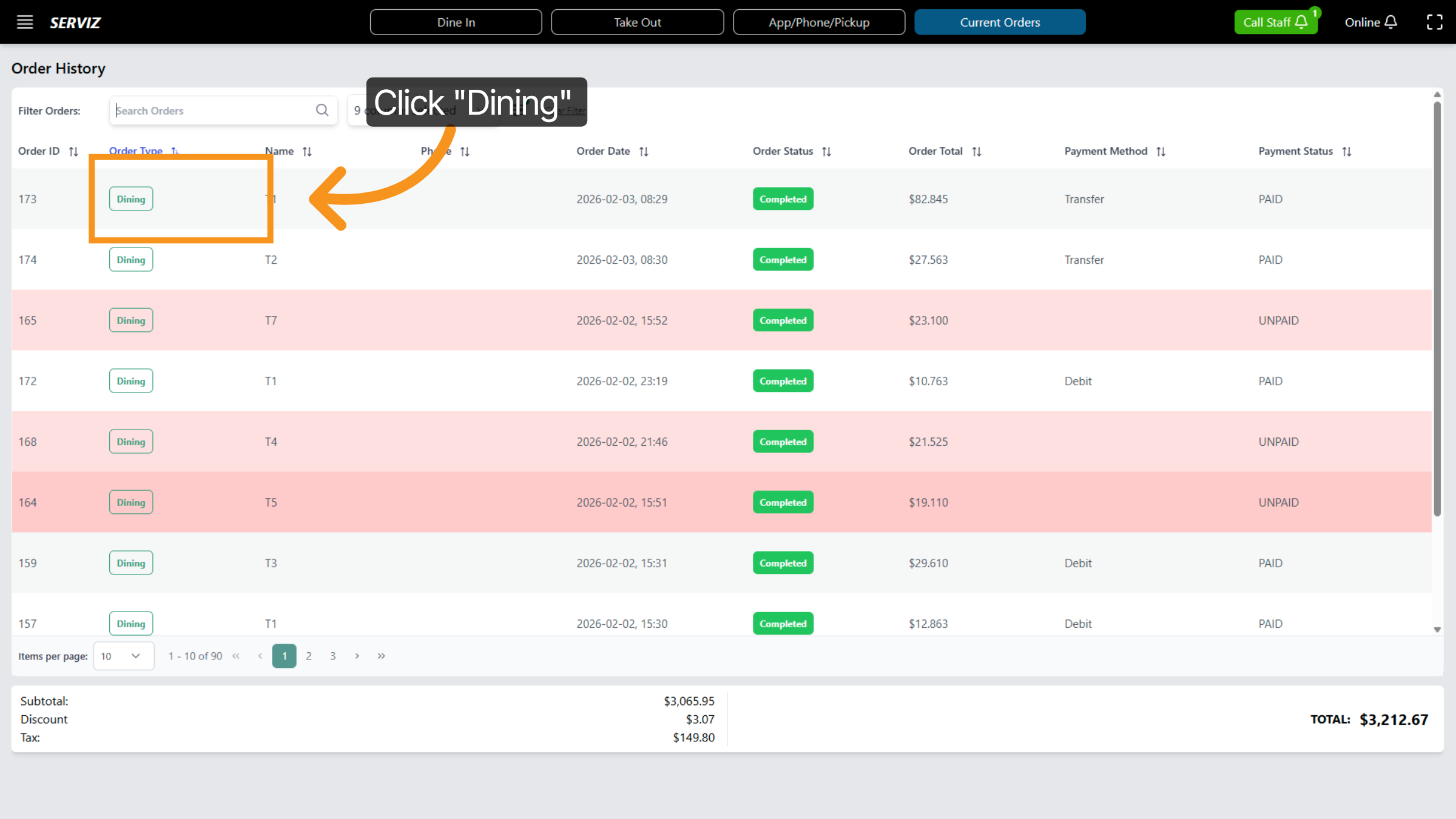Sort by Order Date column
The image size is (1456, 819).
(x=644, y=152)
